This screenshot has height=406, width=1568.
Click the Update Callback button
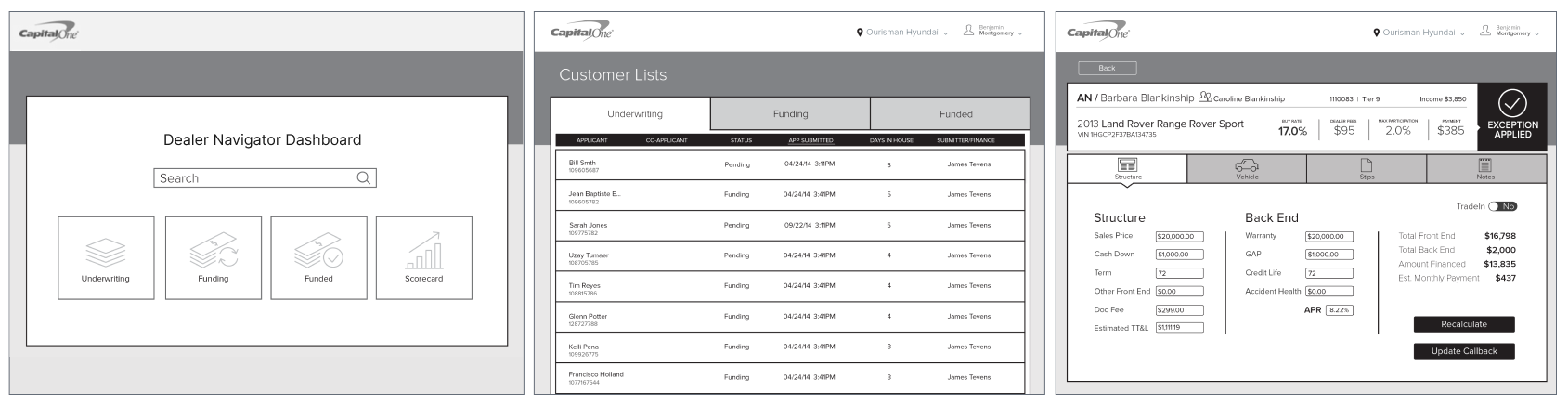coord(1464,351)
